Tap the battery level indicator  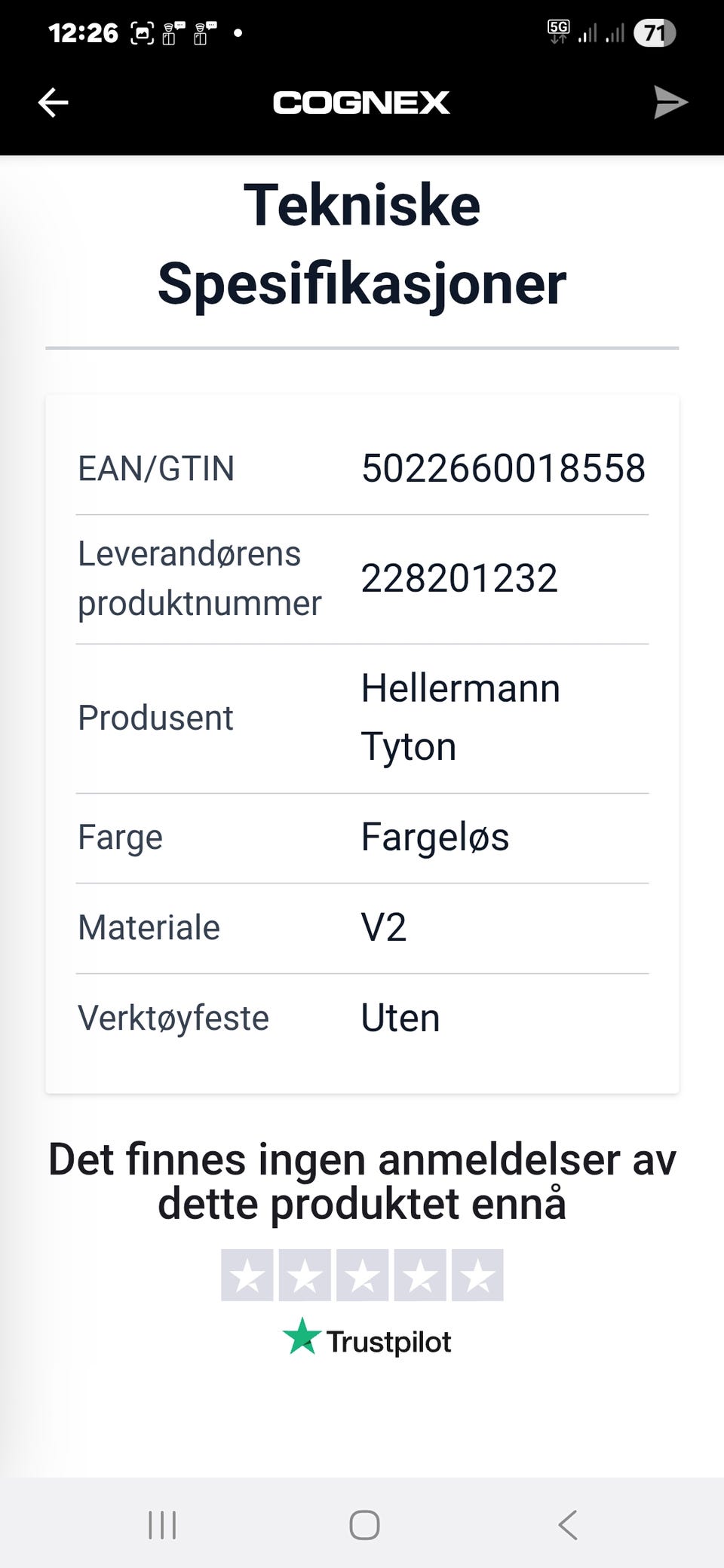[654, 33]
